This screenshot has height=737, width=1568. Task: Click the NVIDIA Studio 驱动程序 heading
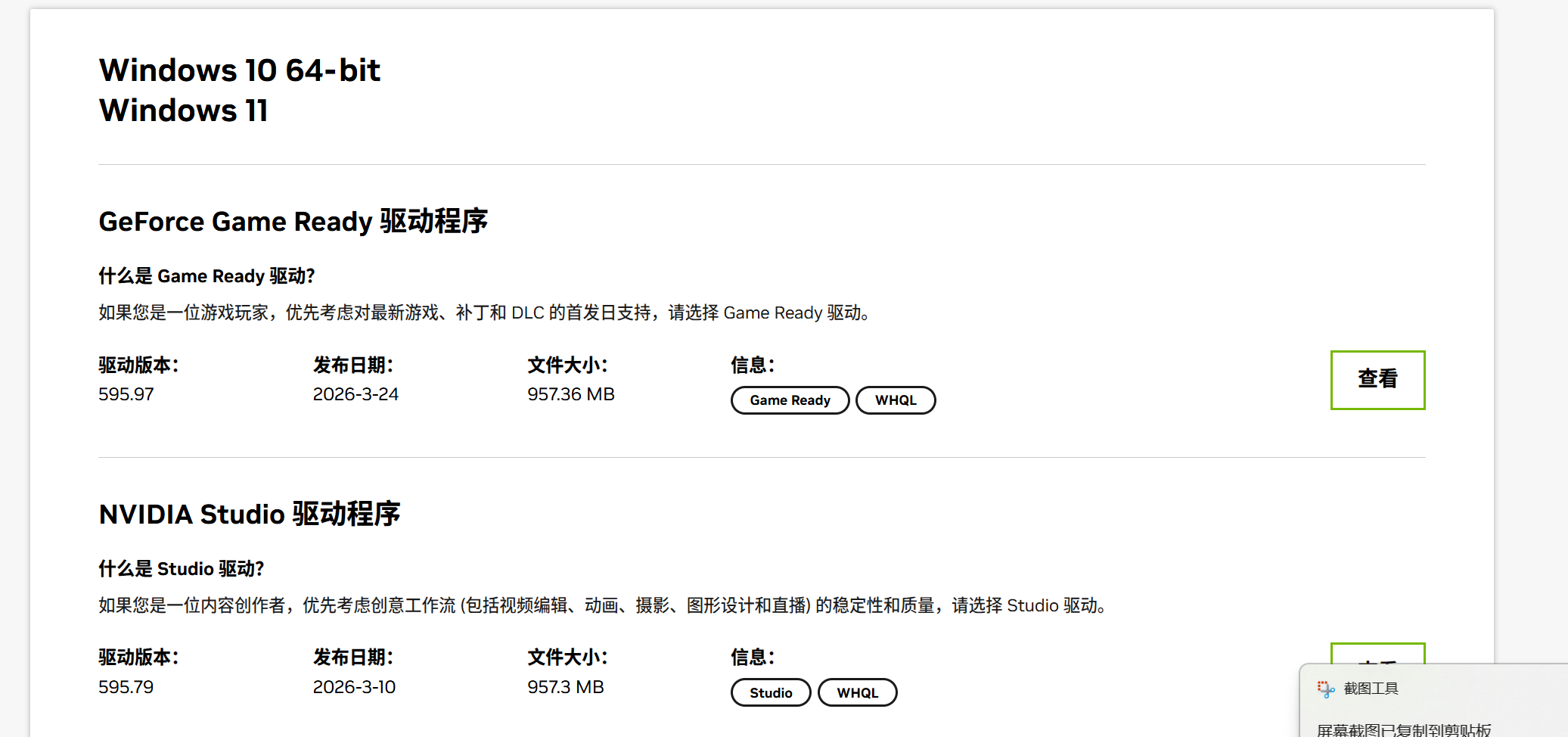249,515
